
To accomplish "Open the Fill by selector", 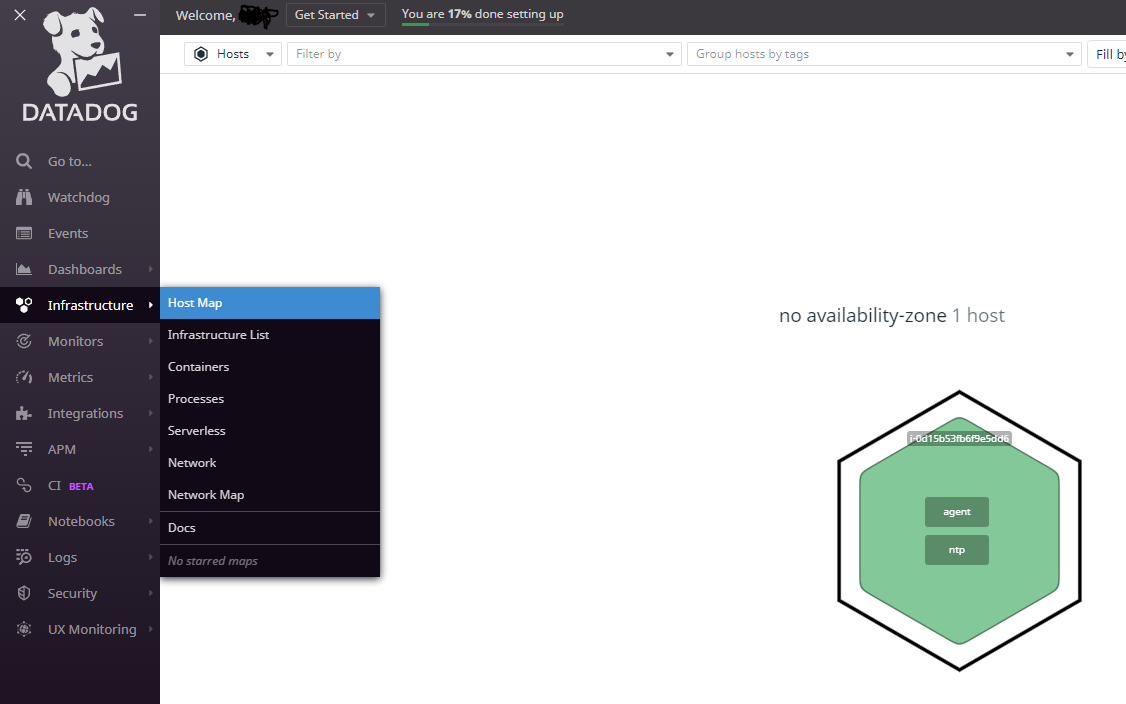I will point(1107,54).
